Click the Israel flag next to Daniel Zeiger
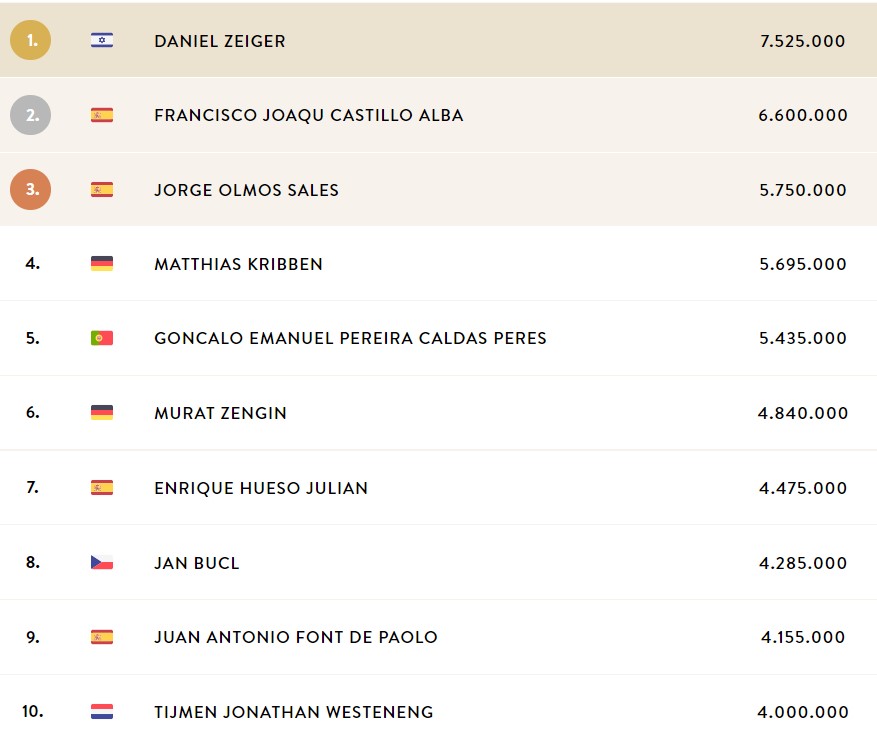 pyautogui.click(x=102, y=40)
